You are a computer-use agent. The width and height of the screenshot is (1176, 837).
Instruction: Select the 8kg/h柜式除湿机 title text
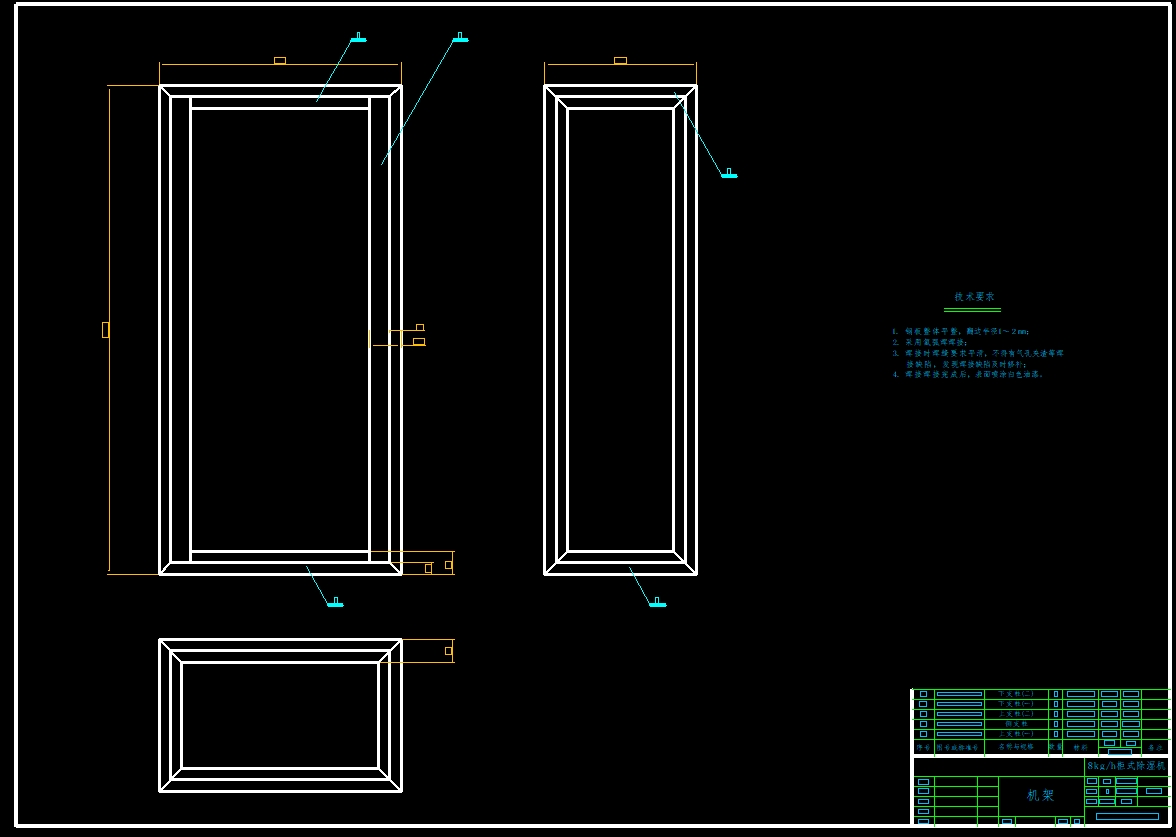(1126, 766)
